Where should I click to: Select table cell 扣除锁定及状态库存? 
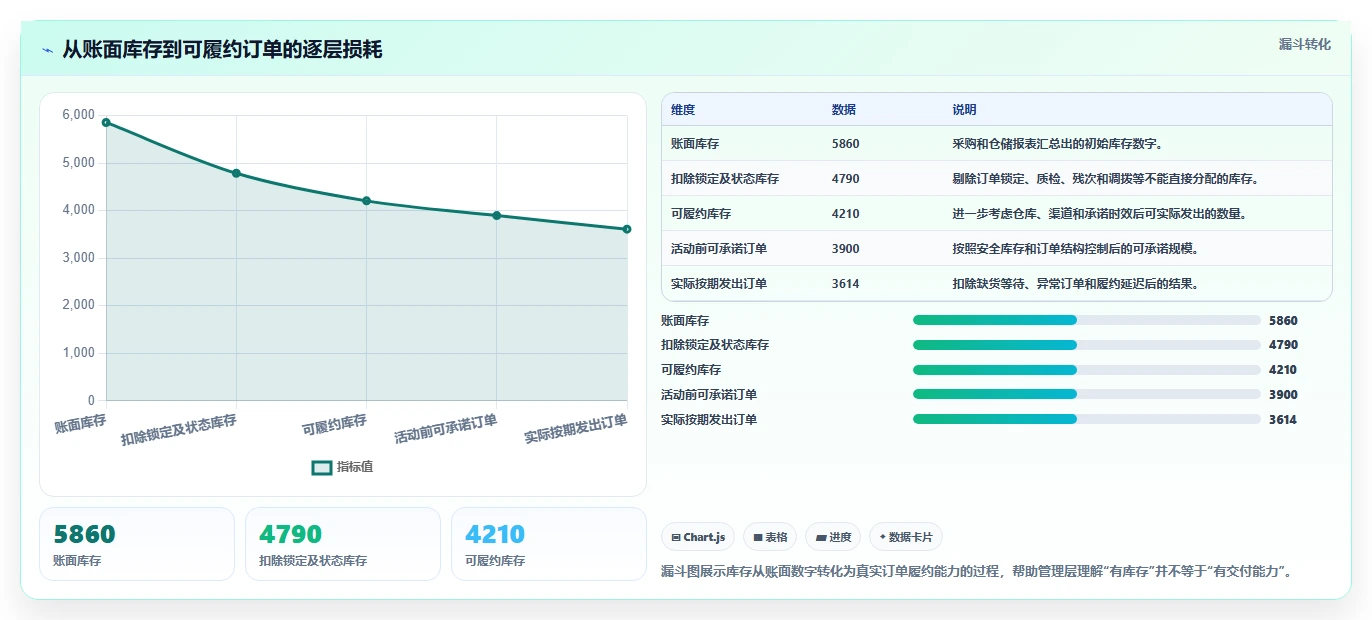pos(725,179)
